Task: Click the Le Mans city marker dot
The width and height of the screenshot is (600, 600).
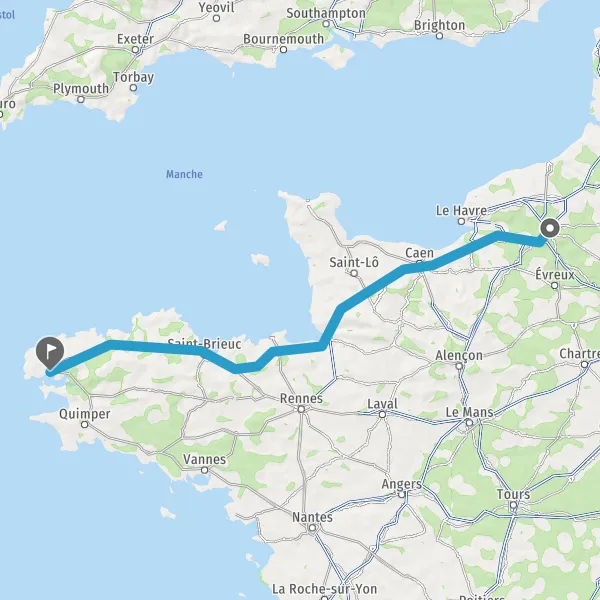Action: [x=470, y=422]
